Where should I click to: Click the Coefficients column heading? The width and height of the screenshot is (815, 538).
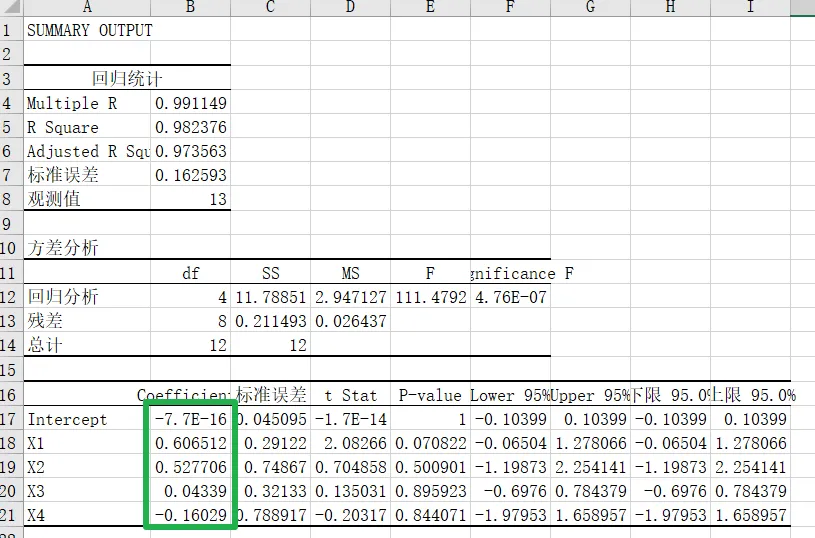pyautogui.click(x=190, y=394)
